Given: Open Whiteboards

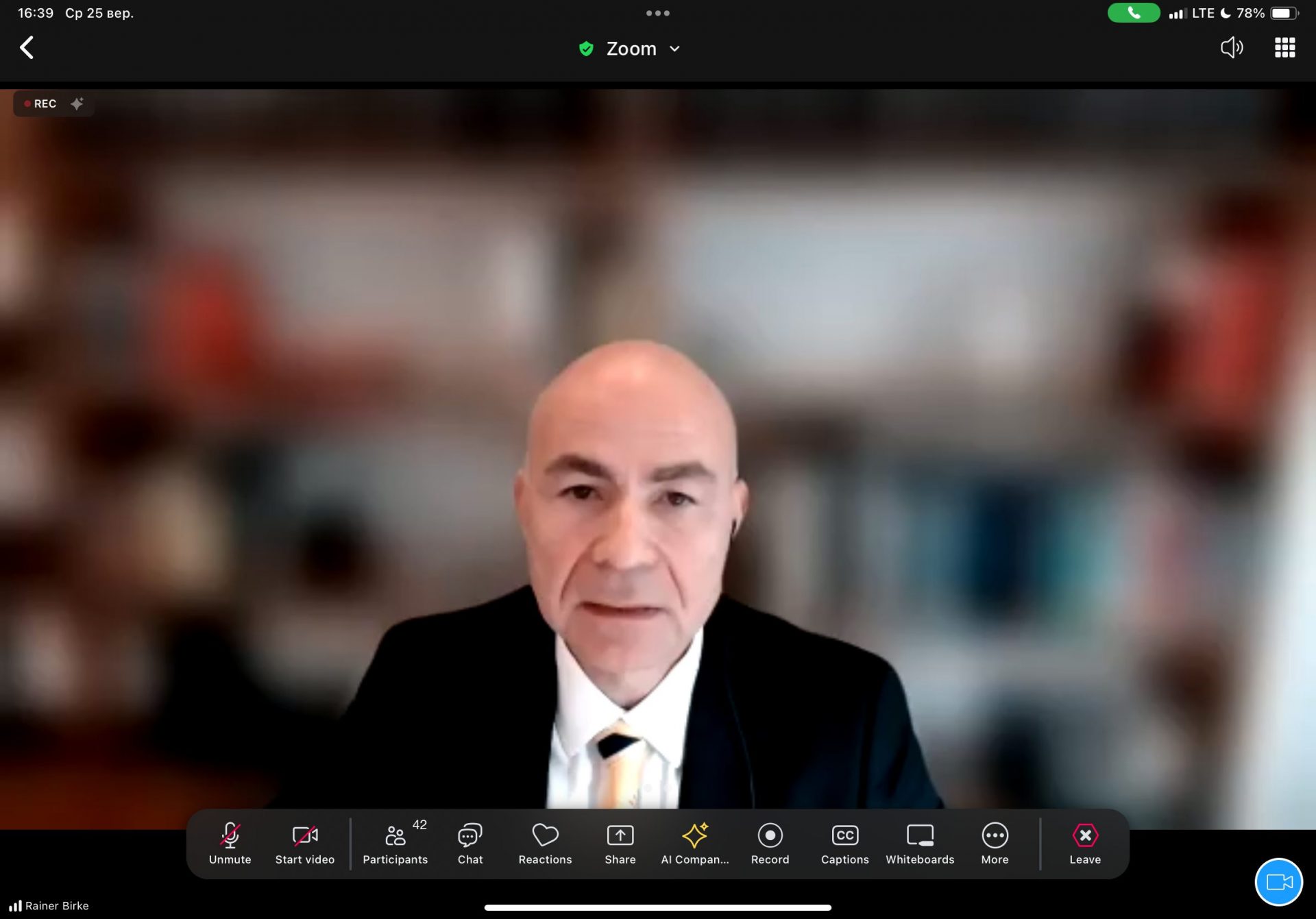Looking at the screenshot, I should [920, 843].
